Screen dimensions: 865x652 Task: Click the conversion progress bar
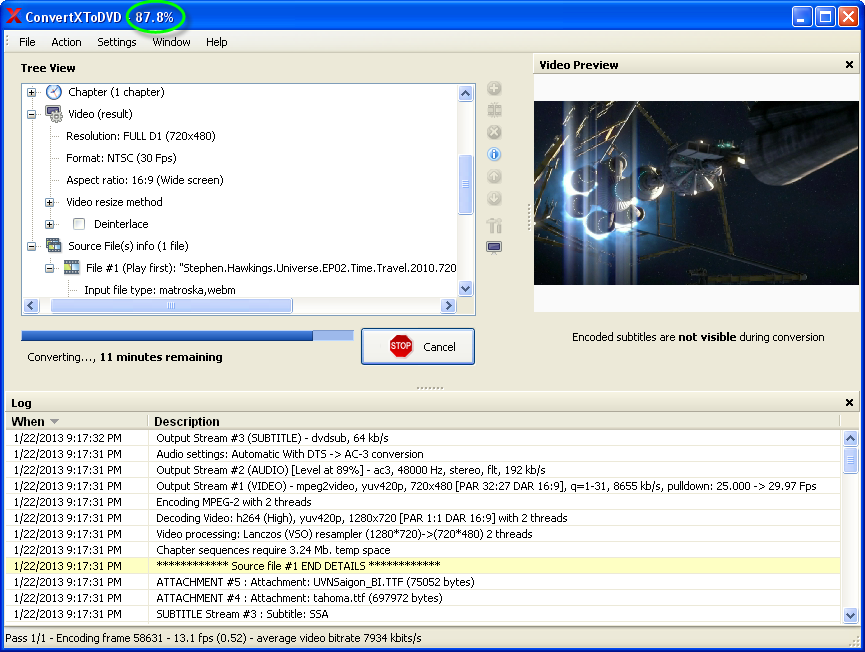click(x=187, y=335)
